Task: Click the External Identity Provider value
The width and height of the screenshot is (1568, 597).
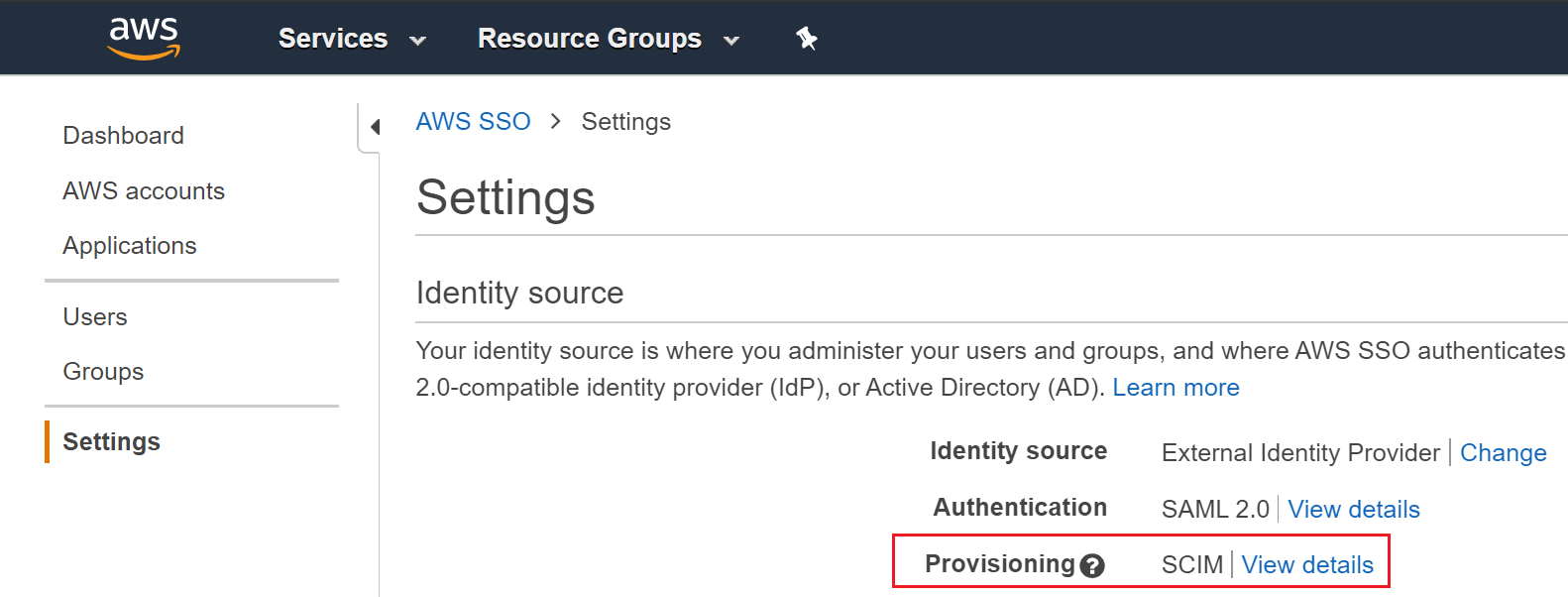Action: [x=1300, y=453]
